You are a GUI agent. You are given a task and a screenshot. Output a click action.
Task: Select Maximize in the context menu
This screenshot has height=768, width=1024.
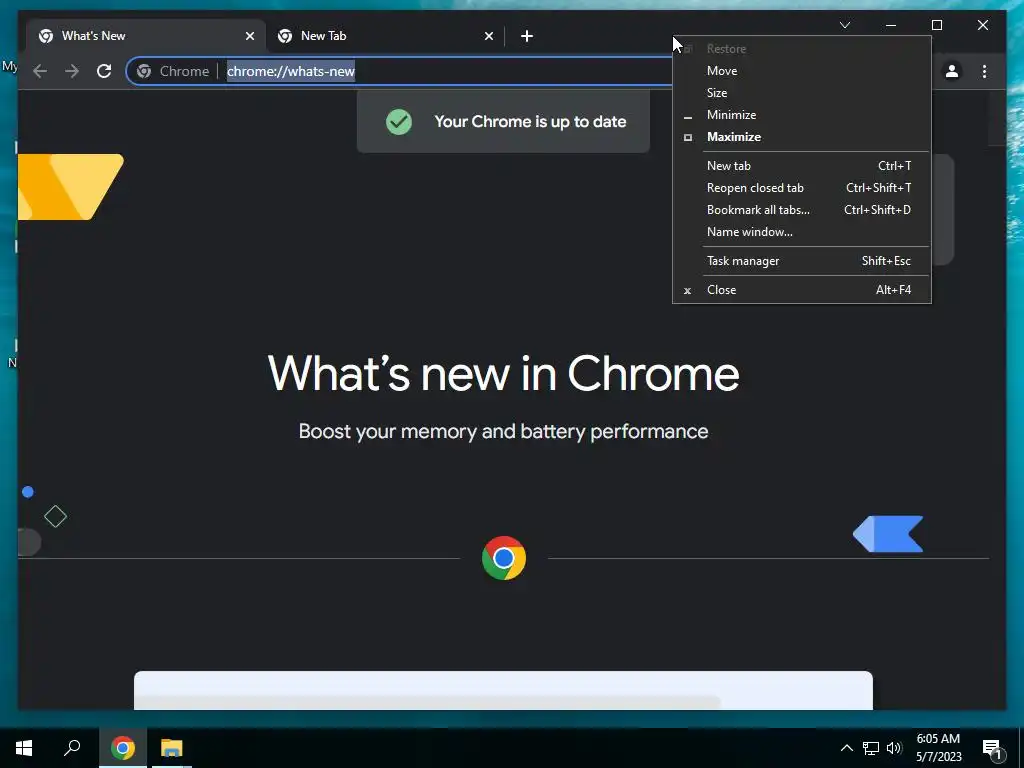tap(802, 137)
